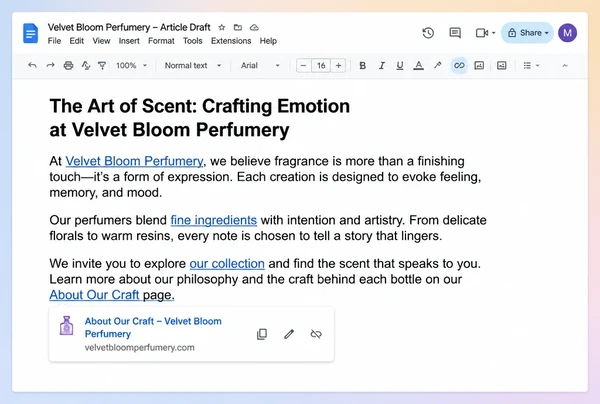Open the File menu
The width and height of the screenshot is (600, 404).
tap(54, 41)
